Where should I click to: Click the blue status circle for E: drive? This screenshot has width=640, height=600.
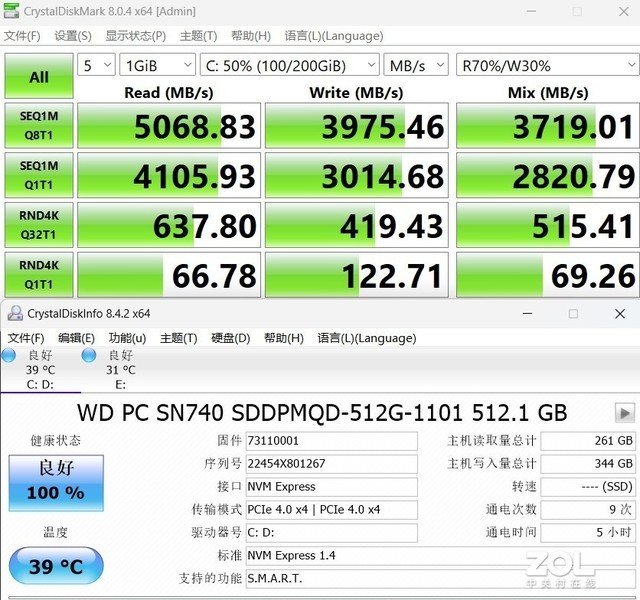click(x=89, y=356)
